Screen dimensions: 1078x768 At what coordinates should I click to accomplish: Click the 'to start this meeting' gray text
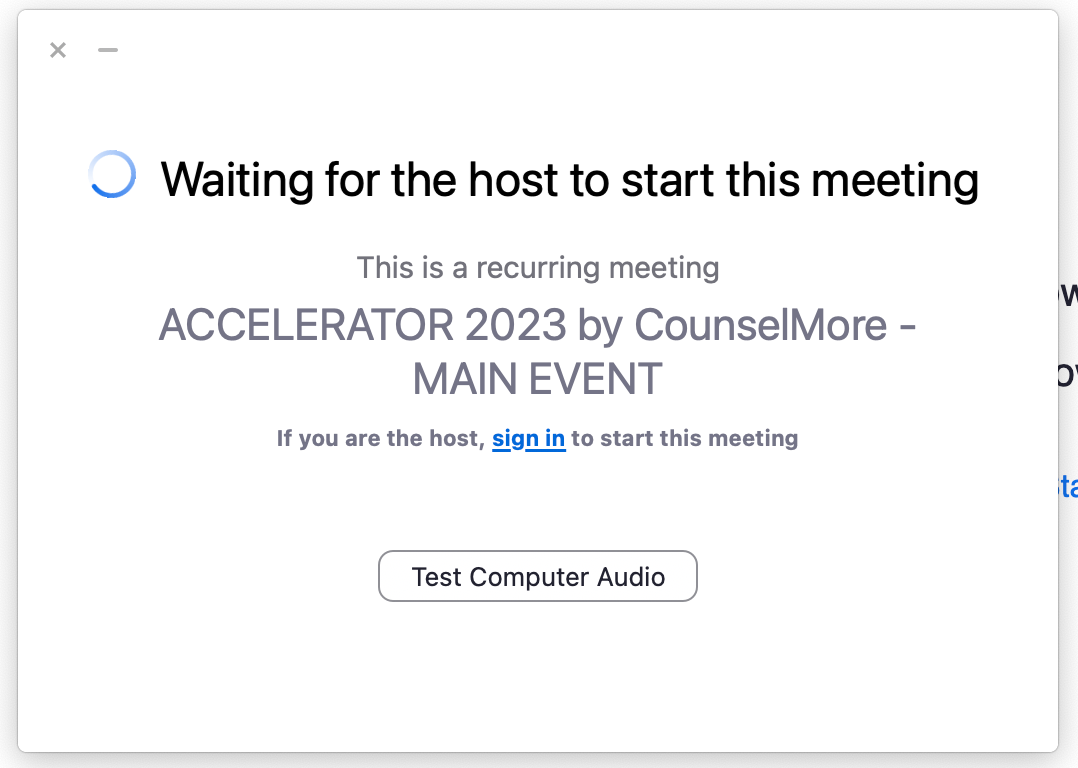click(685, 439)
